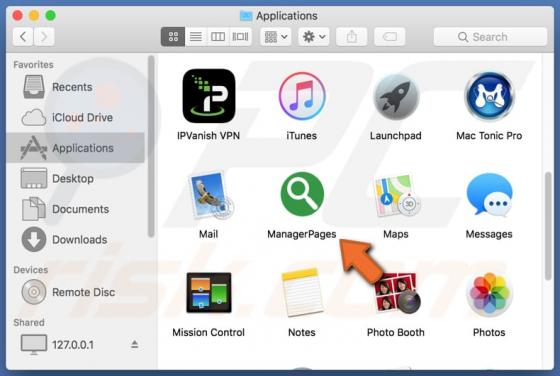Open the Action gear menu
The height and width of the screenshot is (376, 560).
[x=314, y=36]
